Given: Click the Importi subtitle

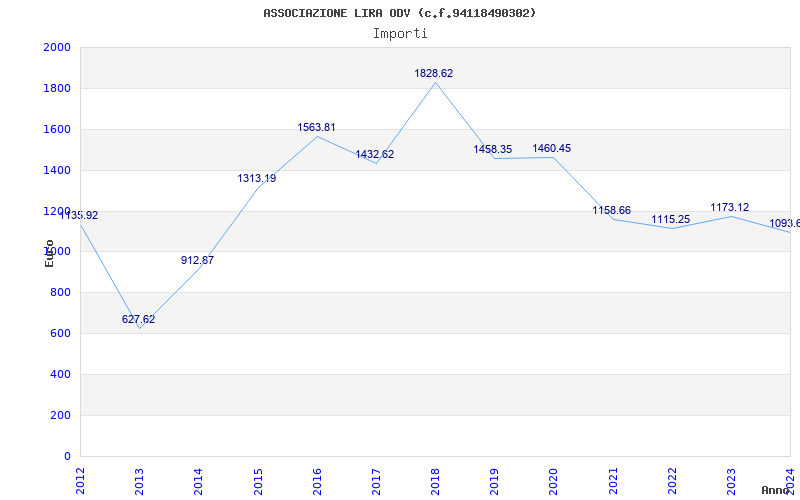Looking at the screenshot, I should tap(400, 34).
